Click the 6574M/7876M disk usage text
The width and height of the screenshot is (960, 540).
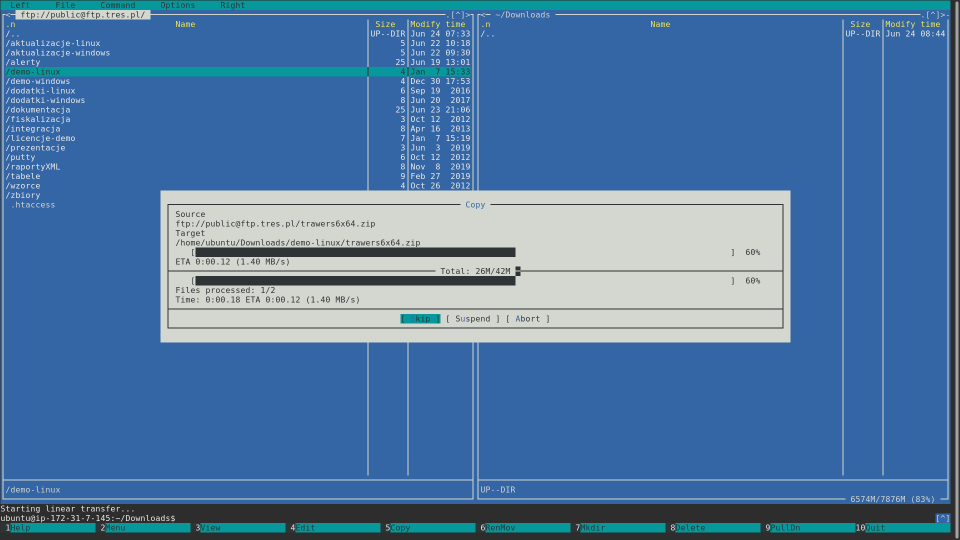point(892,500)
